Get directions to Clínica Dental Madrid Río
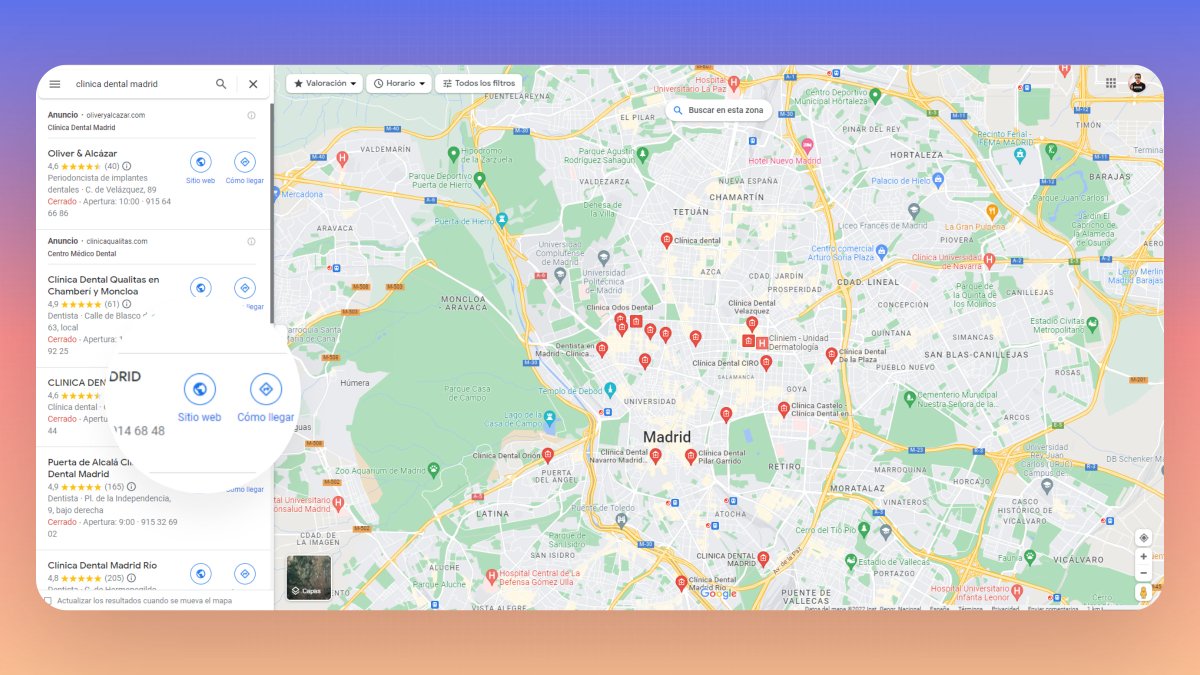Screen dimensions: 1200x675 (x=244, y=574)
